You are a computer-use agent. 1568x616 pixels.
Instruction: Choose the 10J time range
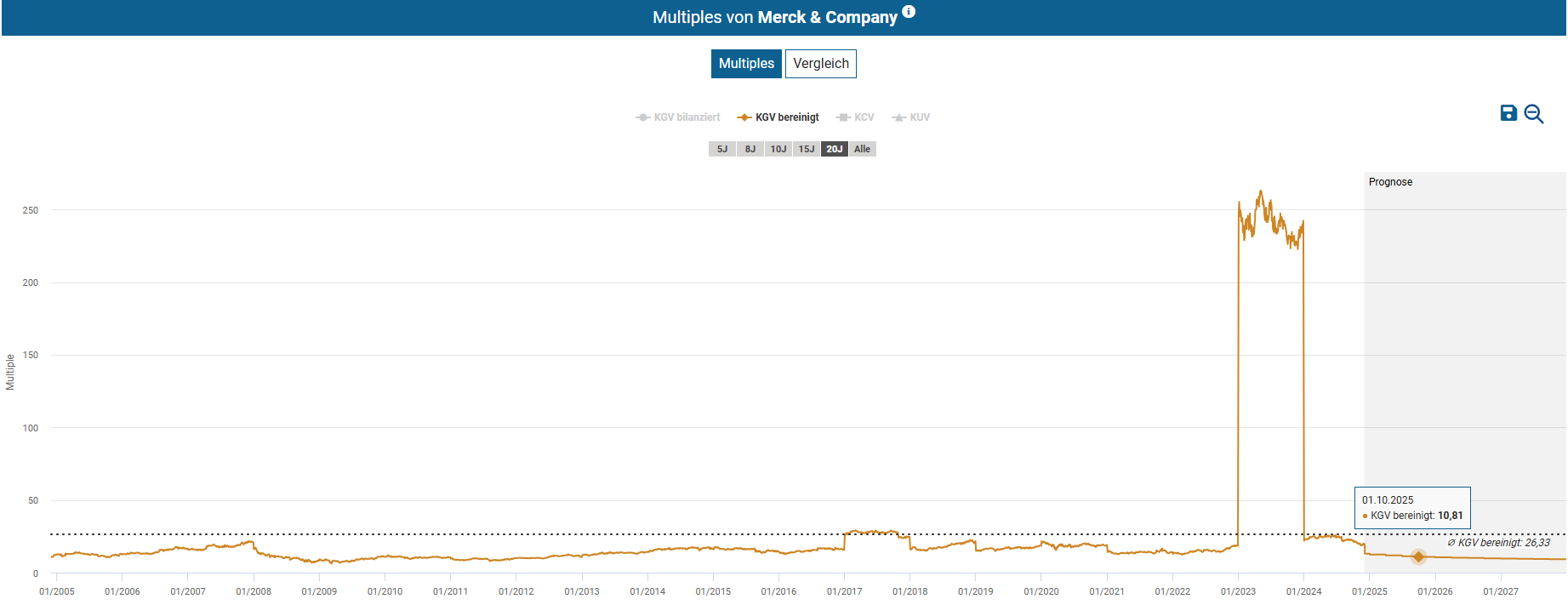(x=778, y=149)
